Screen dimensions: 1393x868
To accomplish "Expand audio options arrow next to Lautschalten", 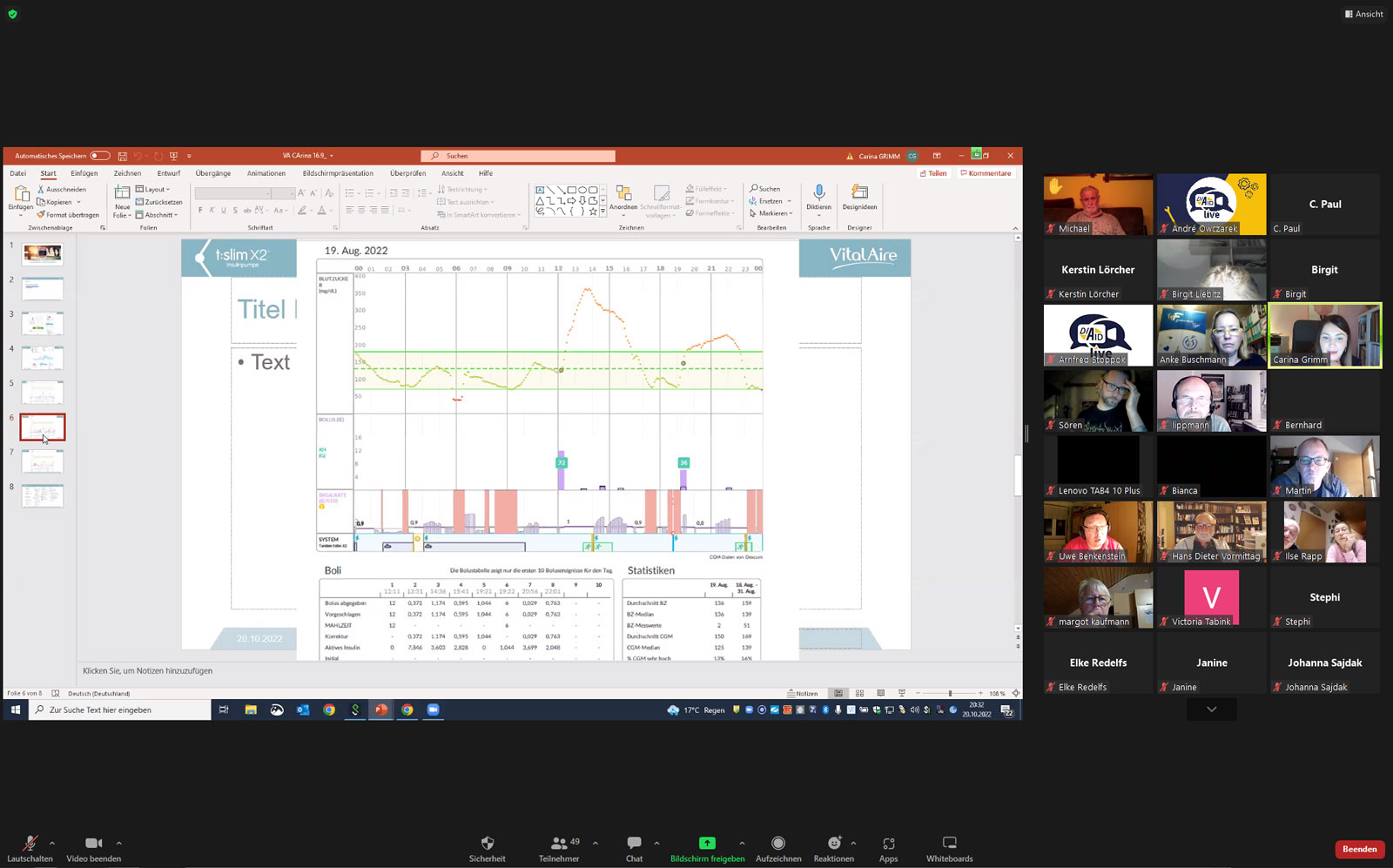I will [x=52, y=843].
